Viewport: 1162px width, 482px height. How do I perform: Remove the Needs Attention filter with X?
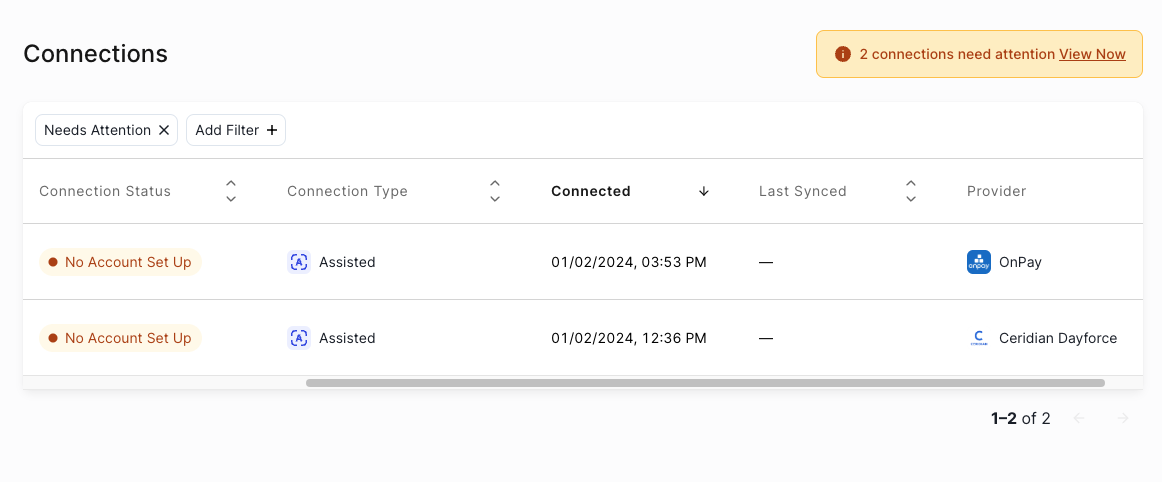164,131
